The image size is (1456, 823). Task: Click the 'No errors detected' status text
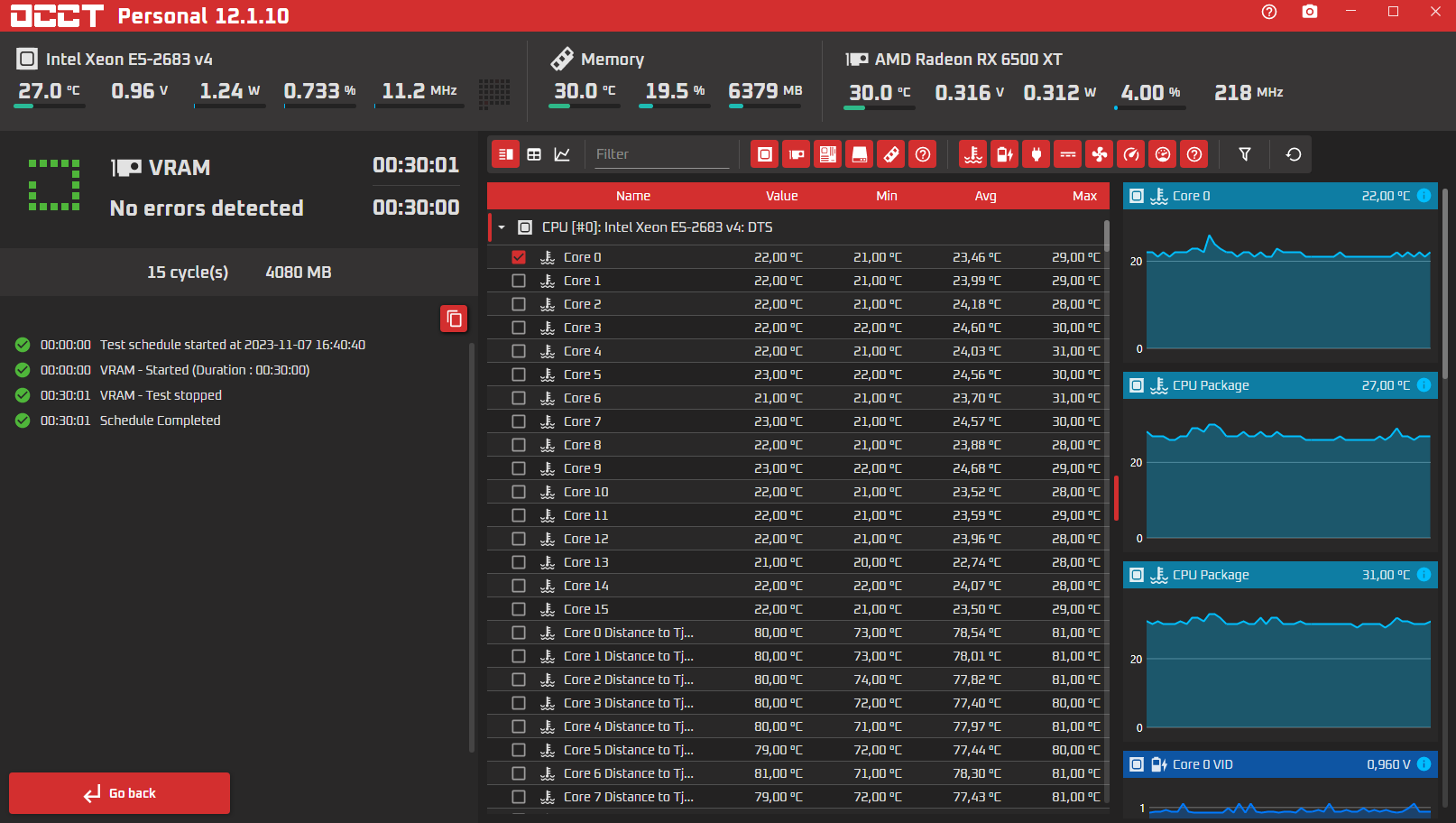point(207,208)
